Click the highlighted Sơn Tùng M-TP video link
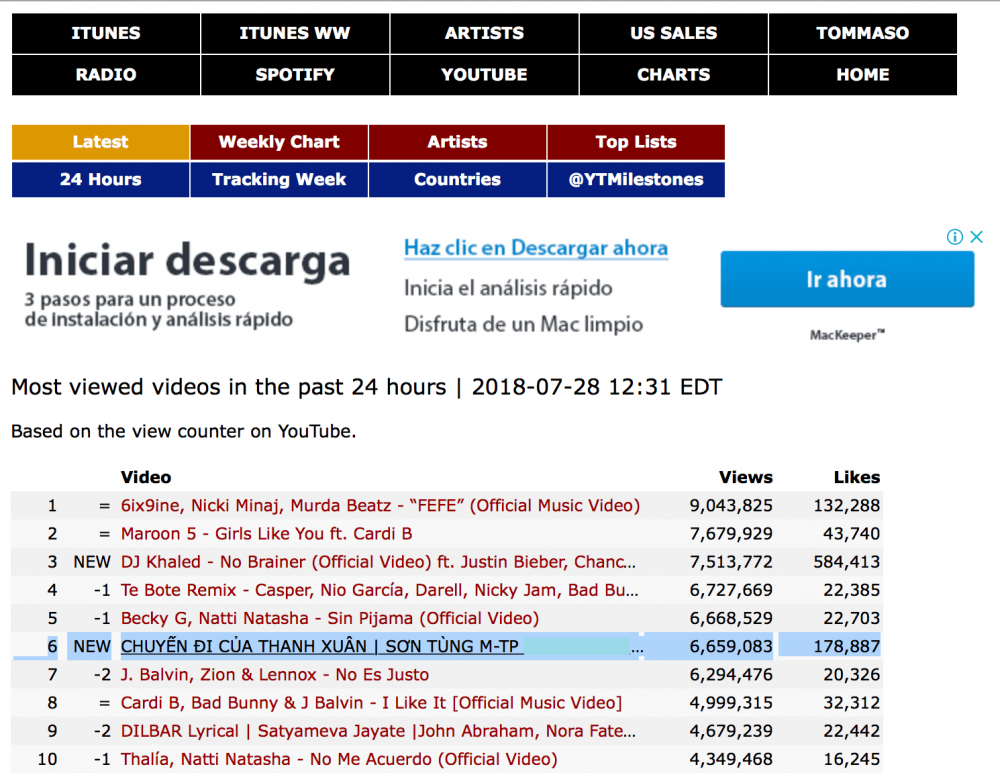This screenshot has width=1000, height=773. tap(320, 647)
